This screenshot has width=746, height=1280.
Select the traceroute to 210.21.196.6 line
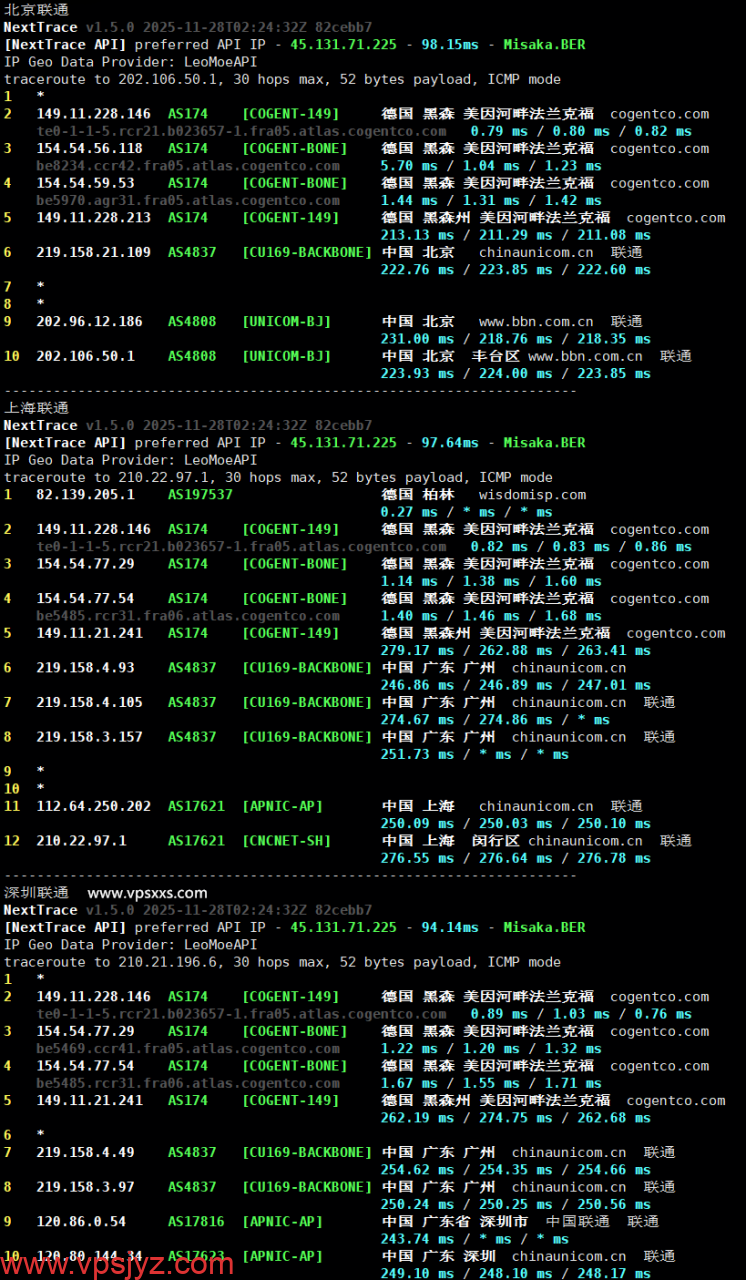282,962
